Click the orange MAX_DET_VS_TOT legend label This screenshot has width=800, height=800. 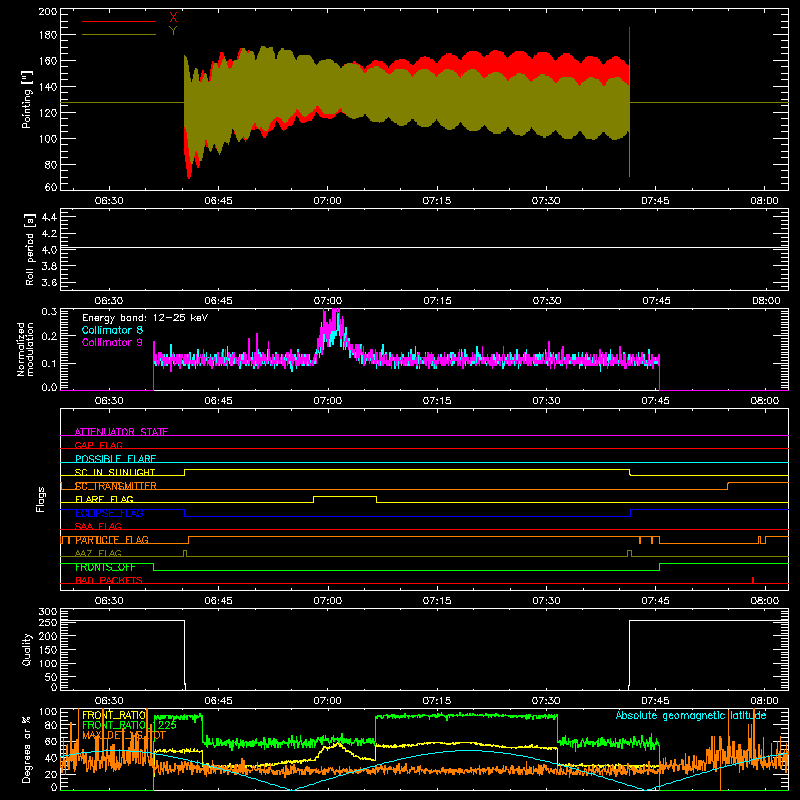click(x=124, y=735)
